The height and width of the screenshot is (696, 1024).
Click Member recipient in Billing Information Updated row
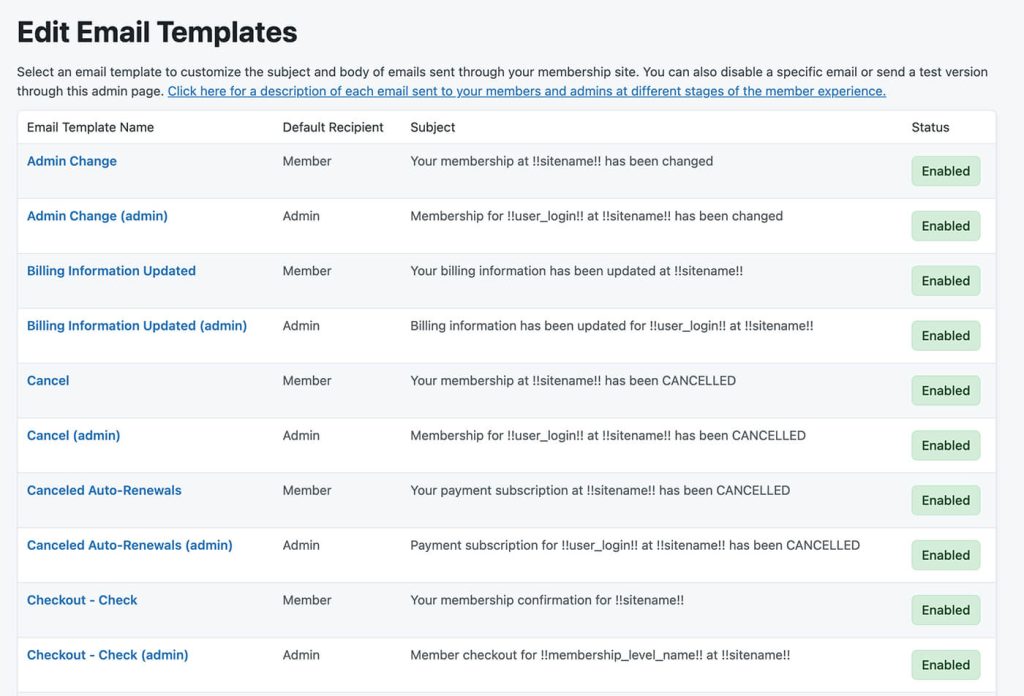(307, 271)
